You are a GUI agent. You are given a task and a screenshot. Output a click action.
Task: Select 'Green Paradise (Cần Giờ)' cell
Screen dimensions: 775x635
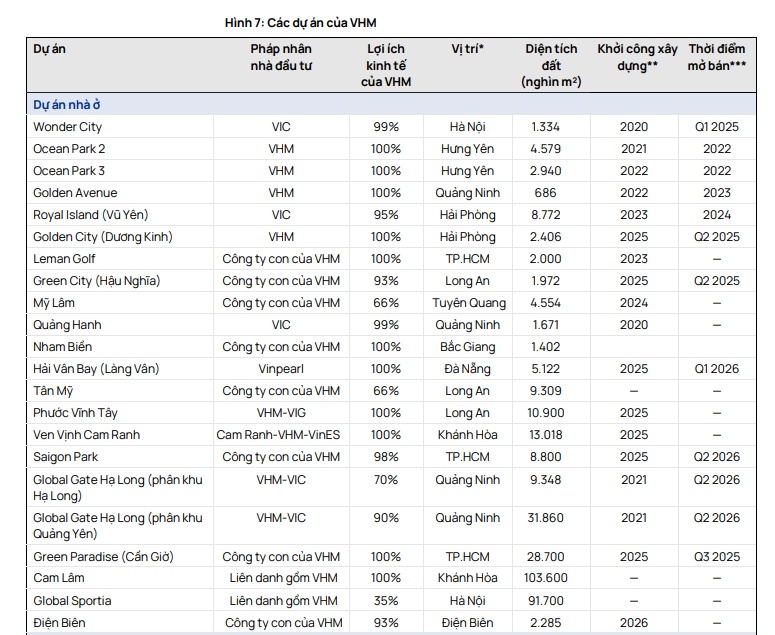pos(103,557)
